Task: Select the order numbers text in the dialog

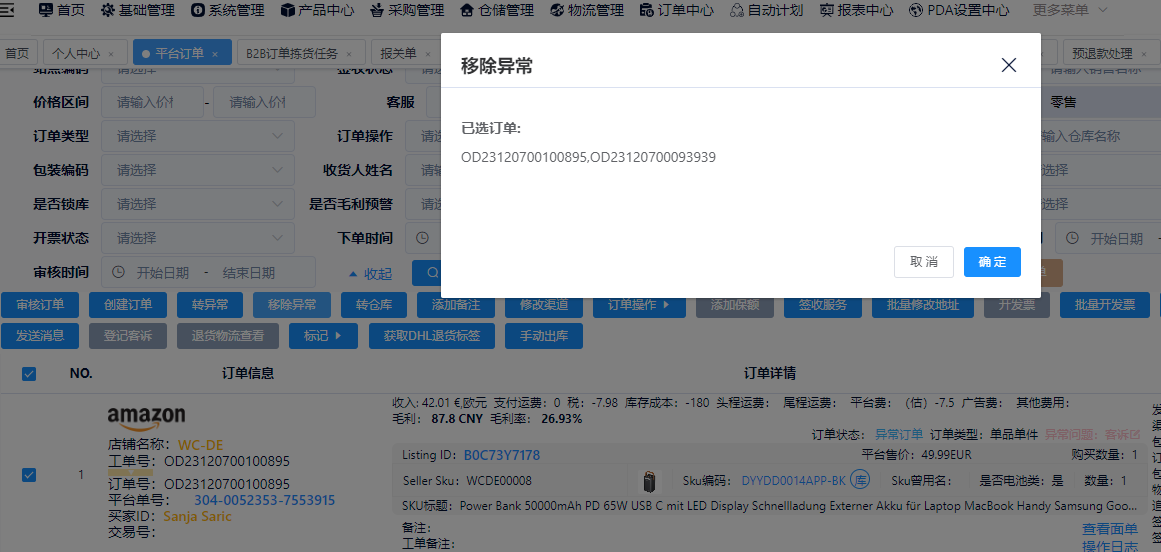Action: [588, 157]
